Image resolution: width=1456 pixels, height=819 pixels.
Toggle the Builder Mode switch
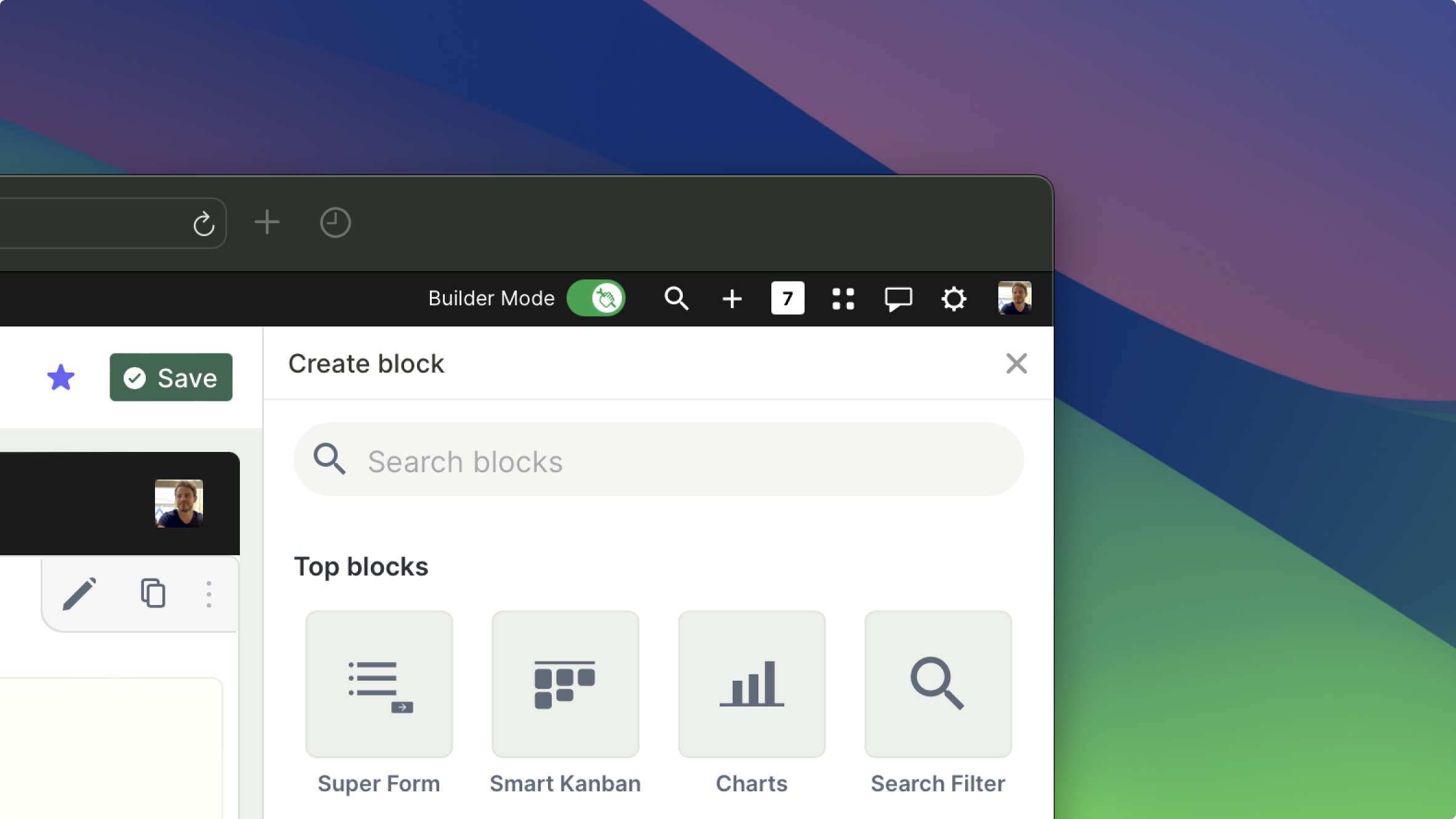coord(595,298)
